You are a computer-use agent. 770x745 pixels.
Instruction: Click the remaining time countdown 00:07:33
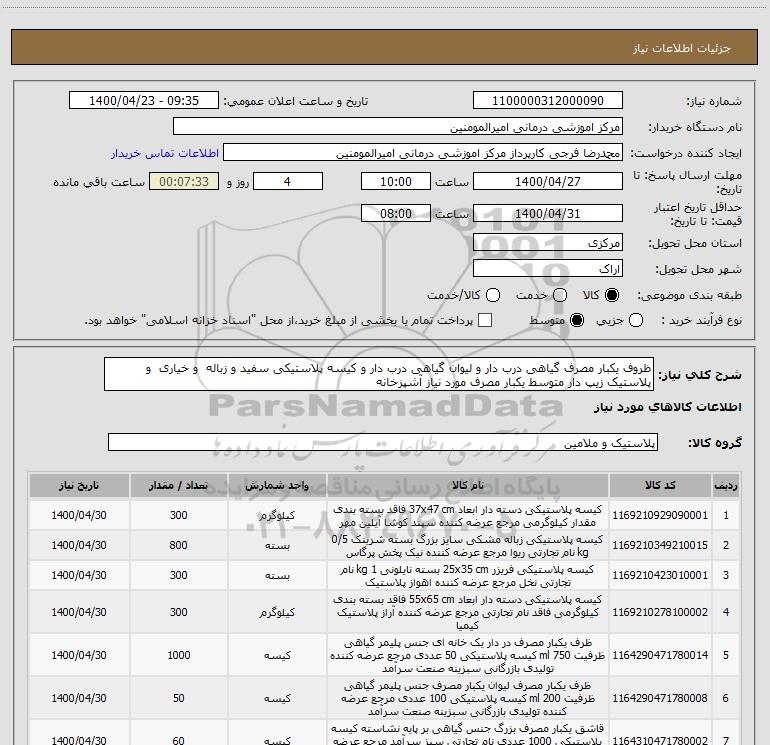pyautogui.click(x=184, y=182)
